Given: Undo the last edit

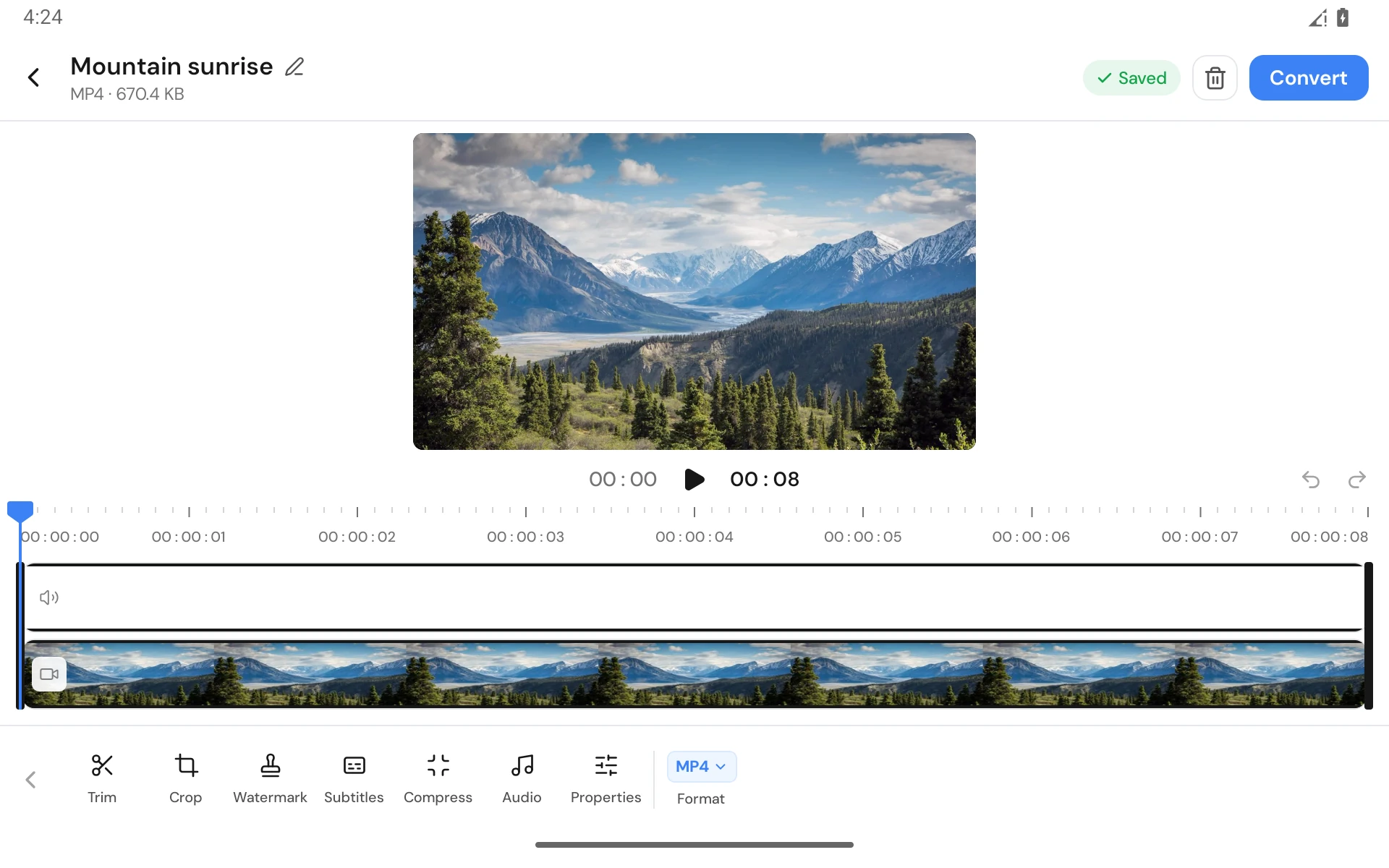Looking at the screenshot, I should click(1311, 479).
